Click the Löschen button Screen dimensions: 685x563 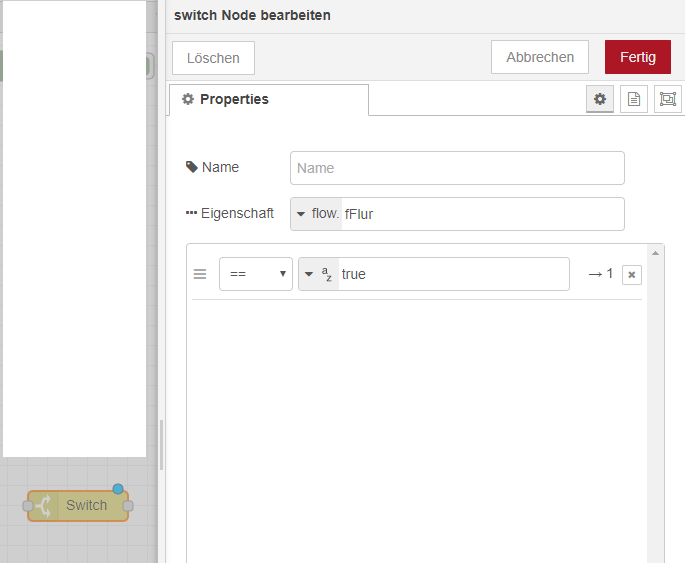[213, 58]
